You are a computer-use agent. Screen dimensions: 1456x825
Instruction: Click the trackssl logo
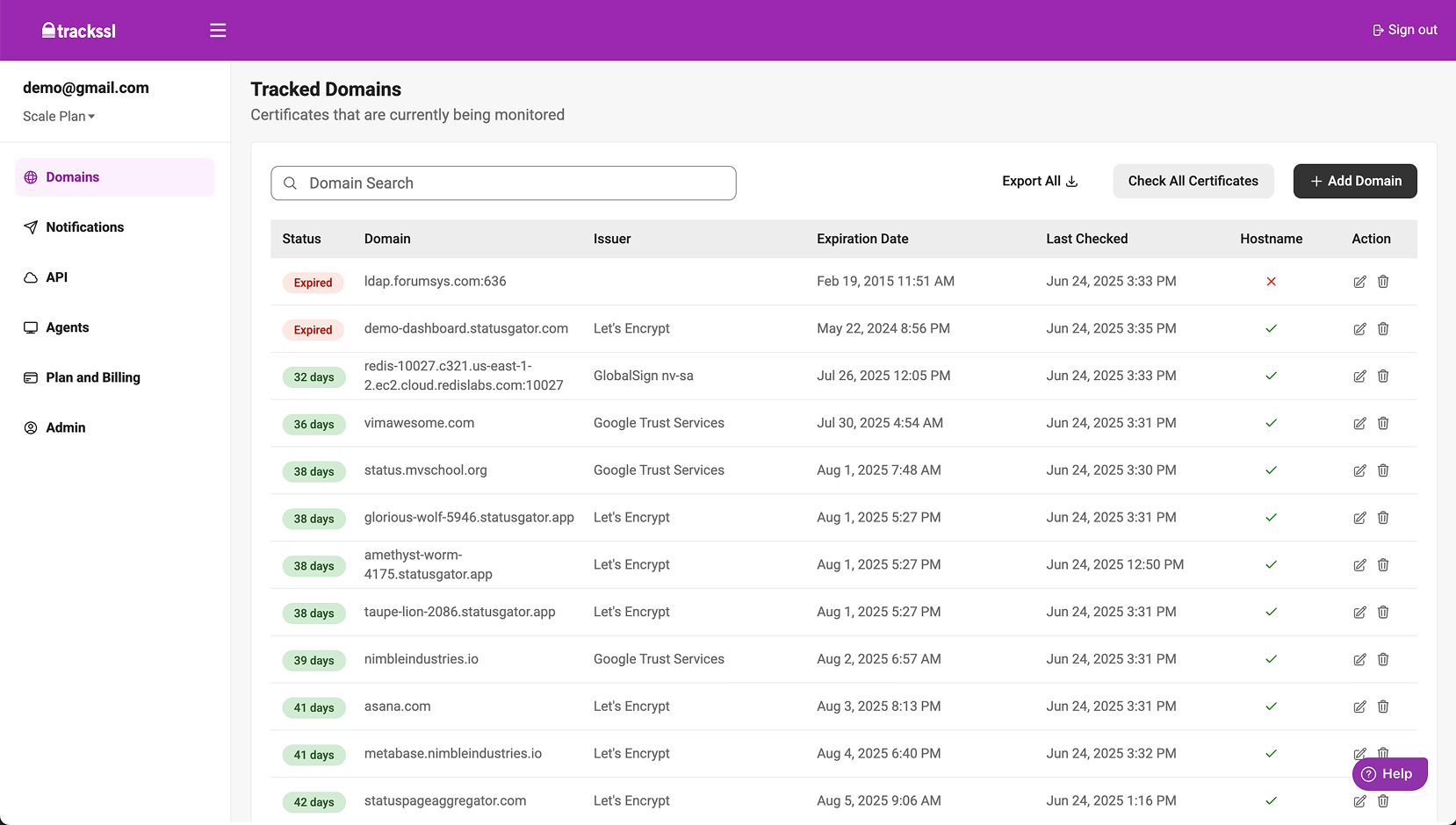coord(79,31)
